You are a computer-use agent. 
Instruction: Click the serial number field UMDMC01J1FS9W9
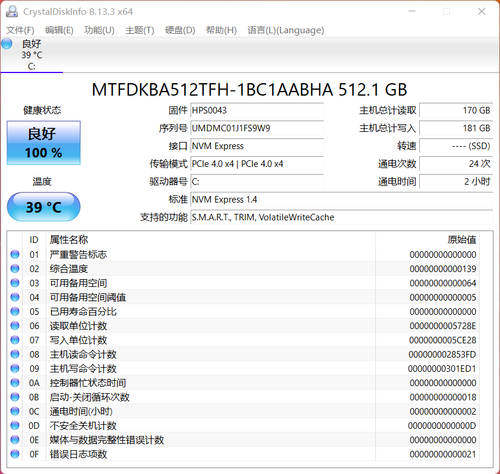[257, 128]
